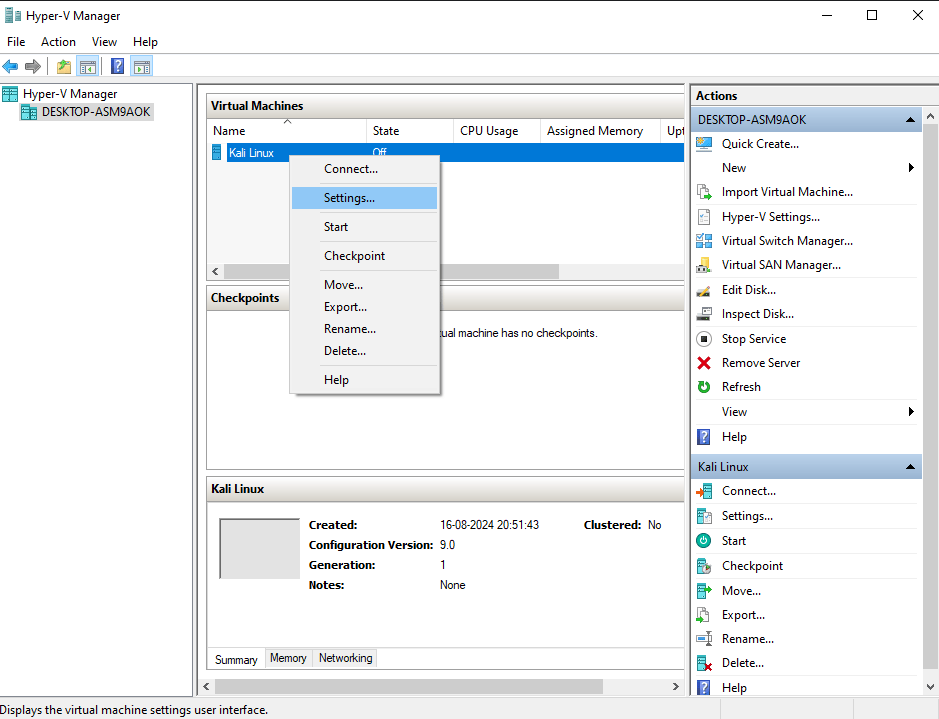939x719 pixels.
Task: Open the Action menu in menu bar
Action: [x=58, y=42]
